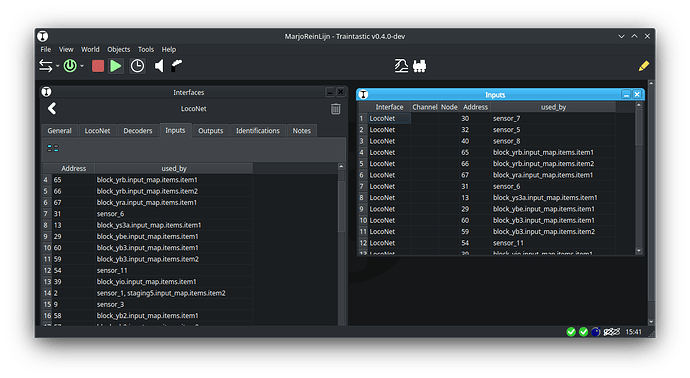690x378 pixels.
Task: Click the Channel column header
Action: pos(425,107)
